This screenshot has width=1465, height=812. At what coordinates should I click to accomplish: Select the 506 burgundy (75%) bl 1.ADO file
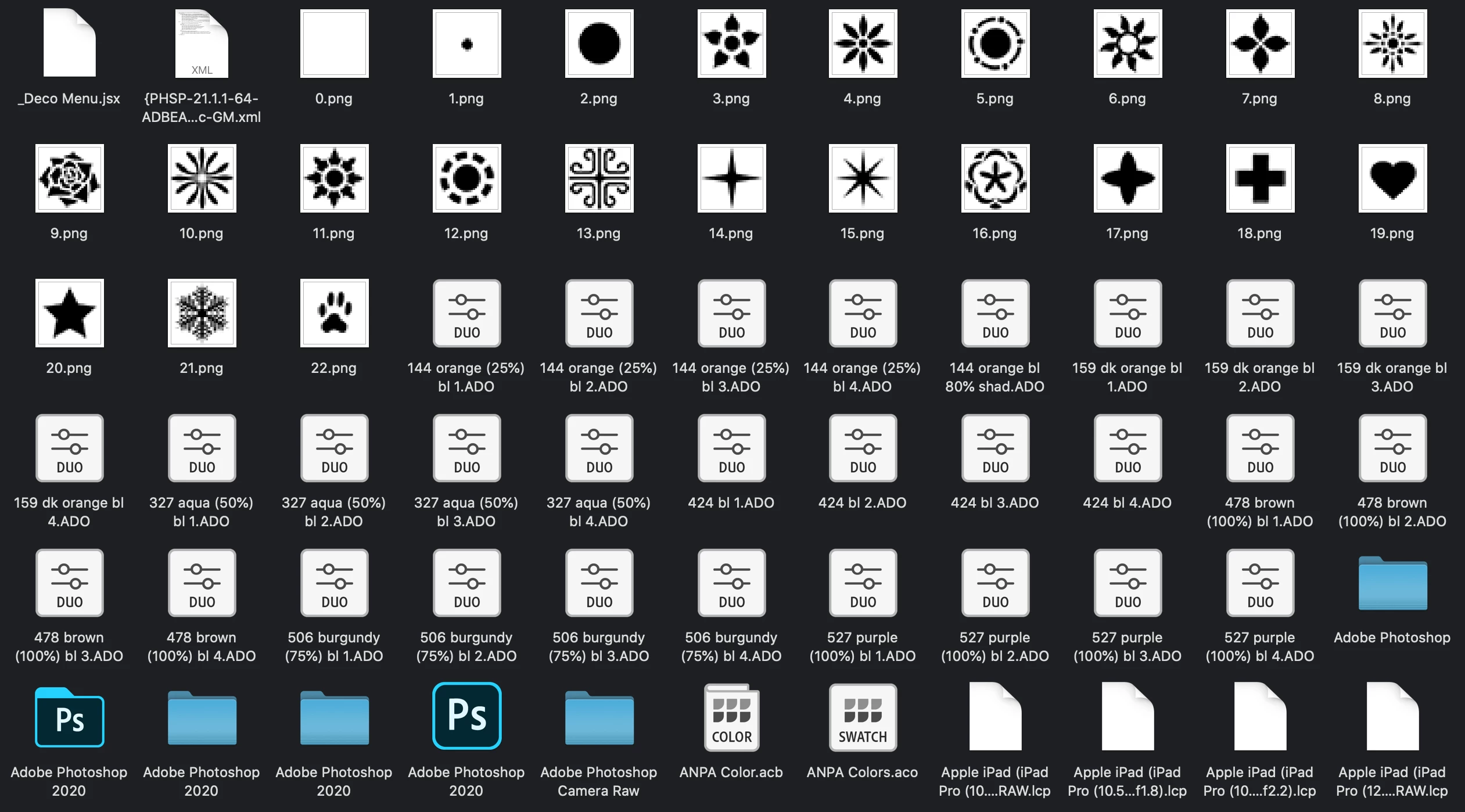click(334, 583)
